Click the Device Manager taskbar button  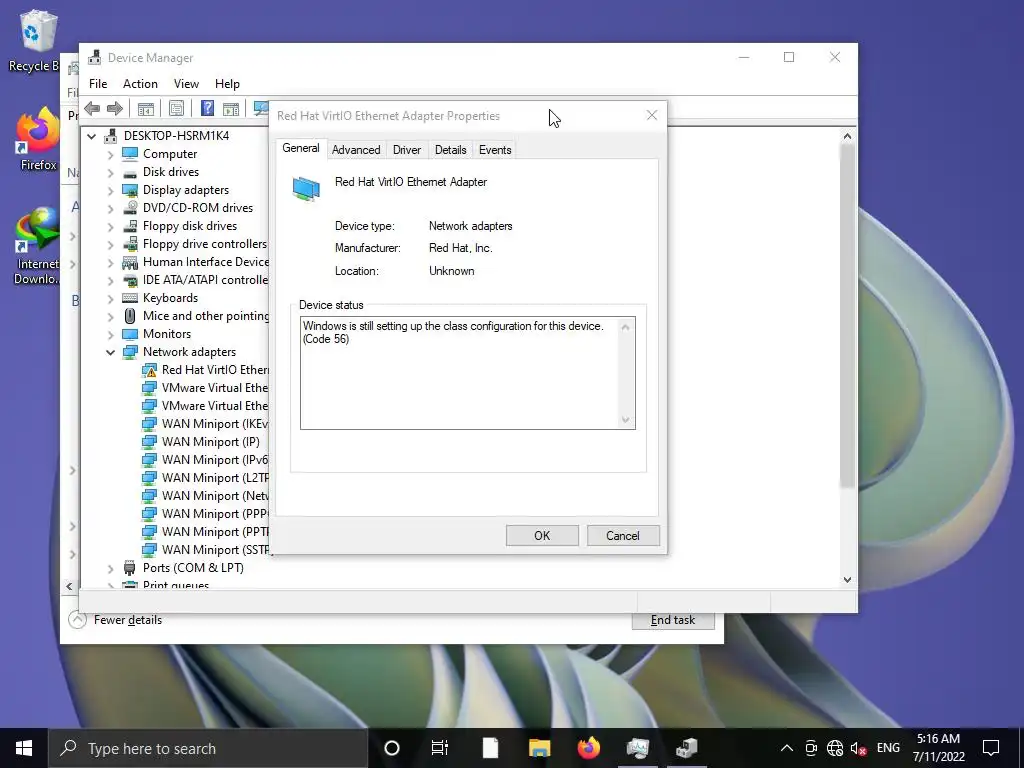(686, 748)
